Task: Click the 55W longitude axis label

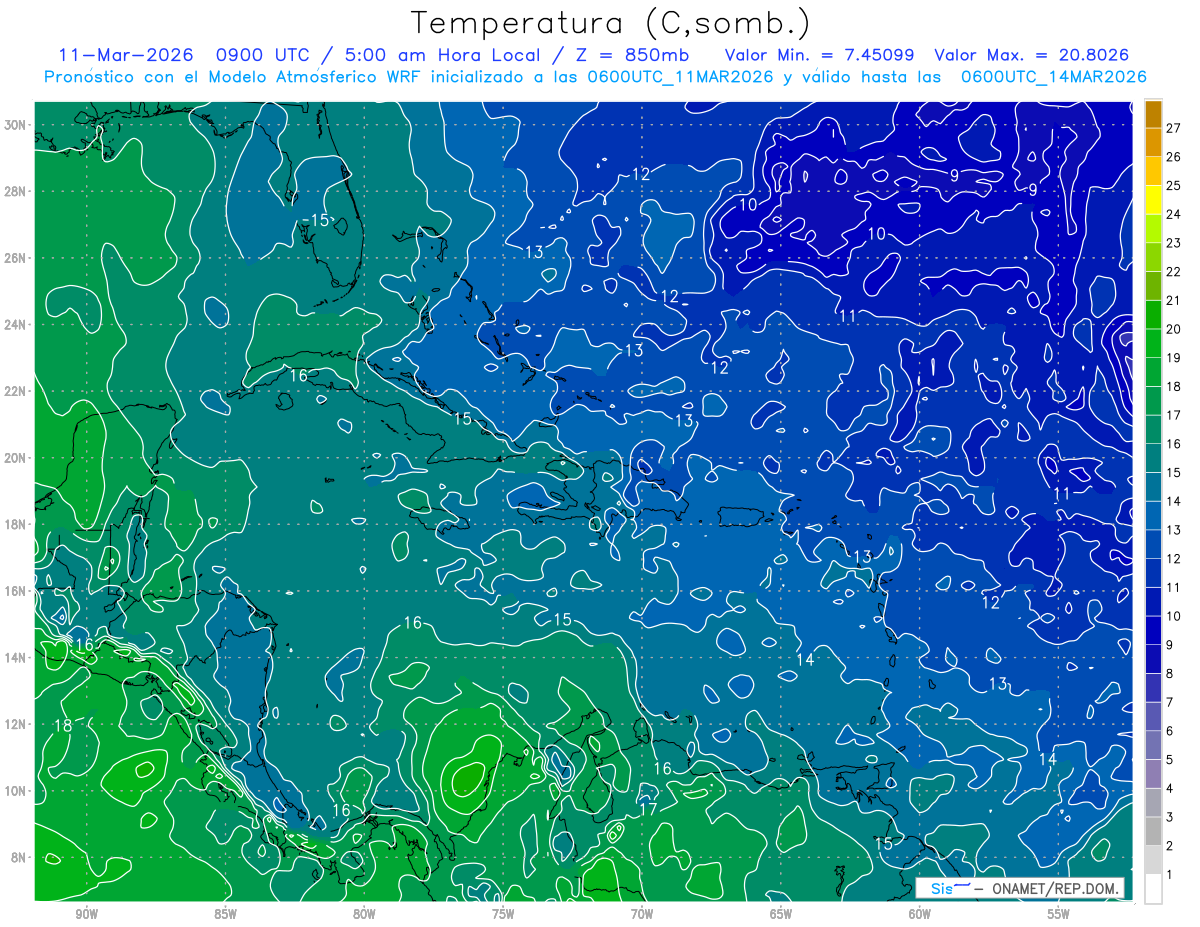Action: click(x=1059, y=914)
